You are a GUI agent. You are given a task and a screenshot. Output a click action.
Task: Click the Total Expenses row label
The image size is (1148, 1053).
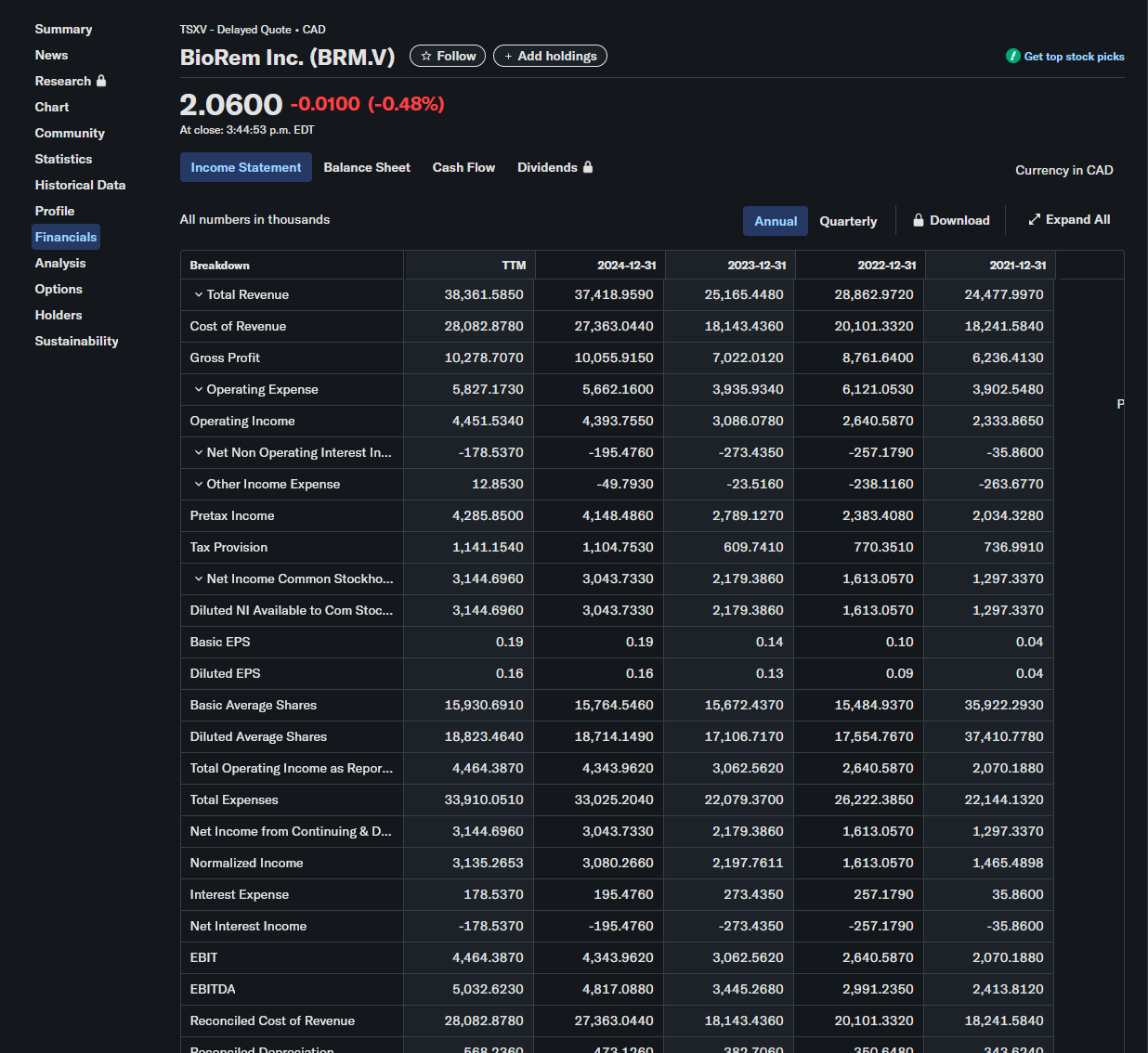coord(234,799)
